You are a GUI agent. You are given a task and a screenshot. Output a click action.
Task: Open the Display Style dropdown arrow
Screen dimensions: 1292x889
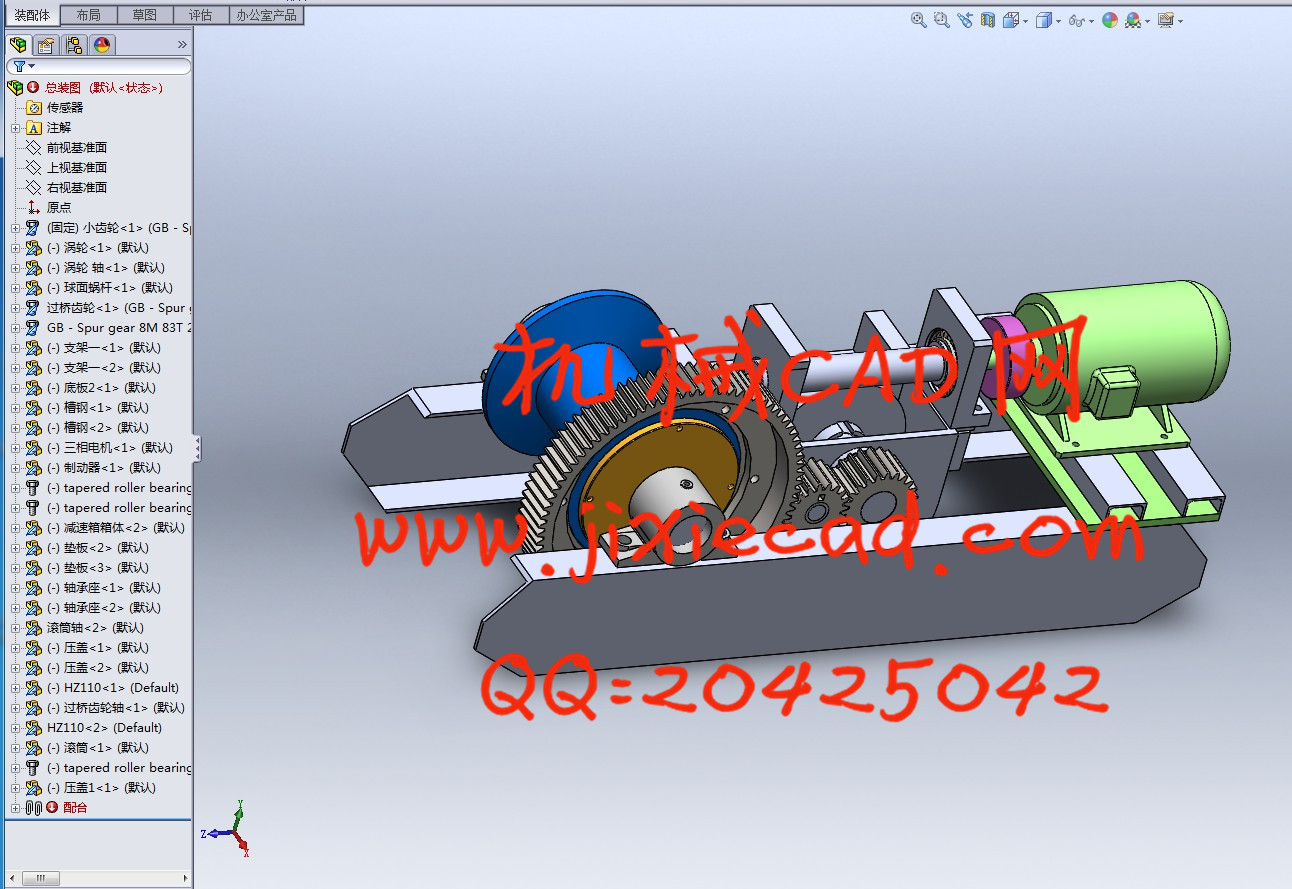click(x=1058, y=21)
